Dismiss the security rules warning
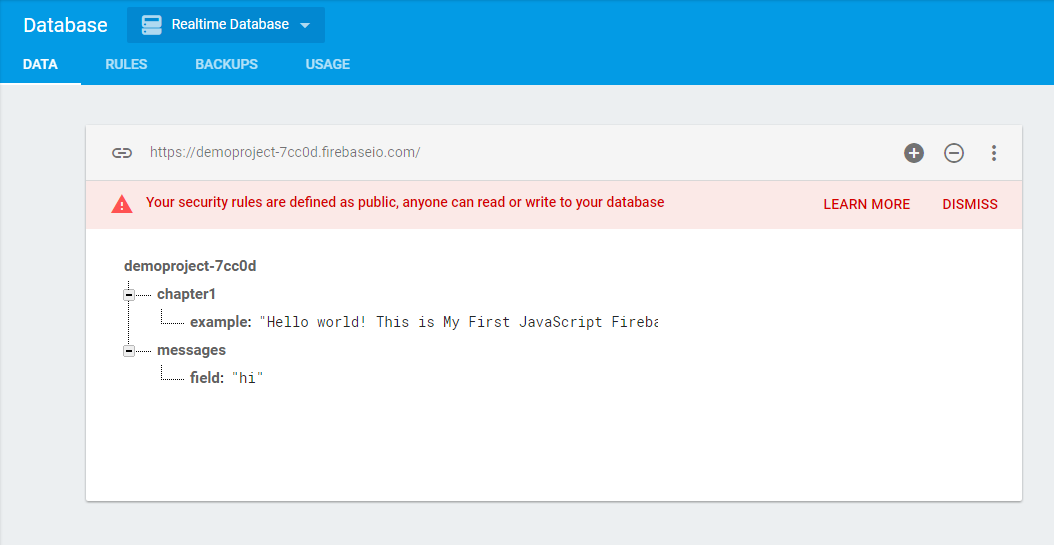 click(x=970, y=204)
